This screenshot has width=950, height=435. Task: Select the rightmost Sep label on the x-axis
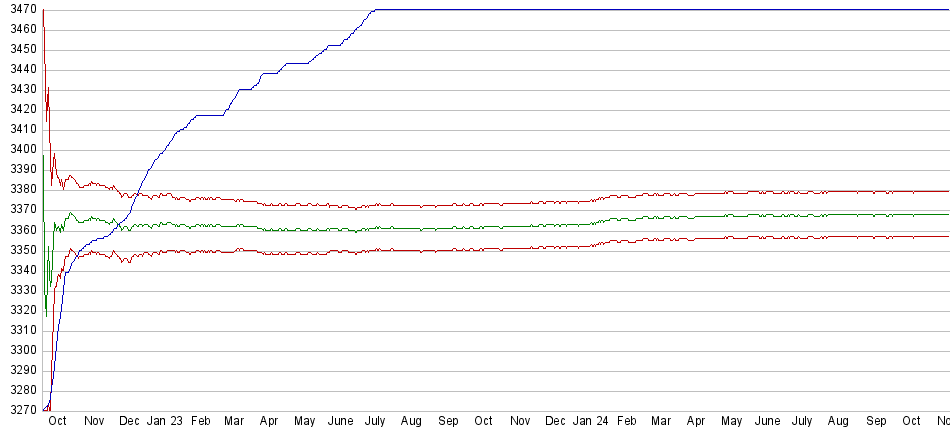point(876,422)
